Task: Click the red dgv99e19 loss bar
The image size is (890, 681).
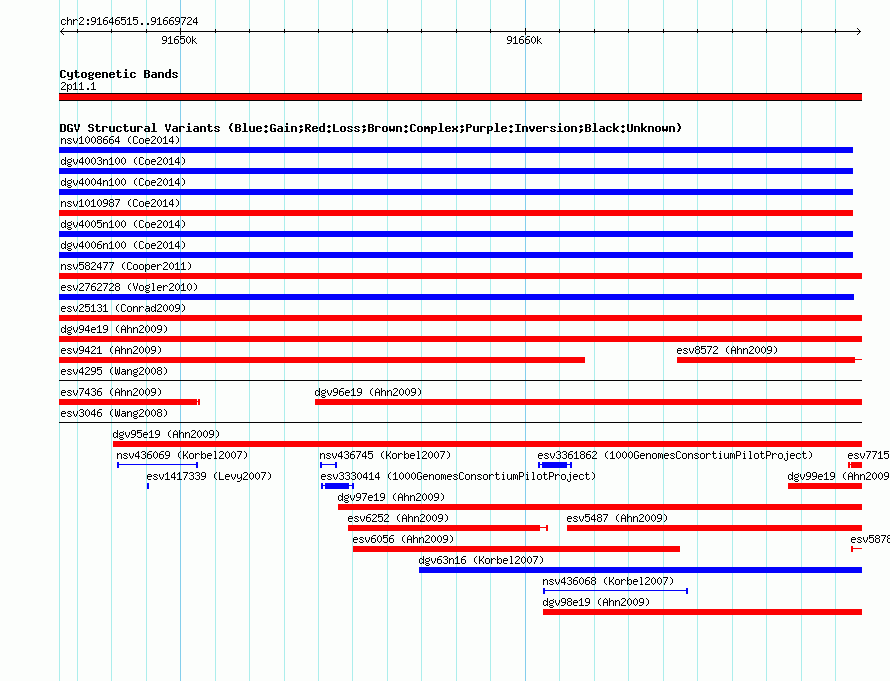Action: (x=825, y=486)
